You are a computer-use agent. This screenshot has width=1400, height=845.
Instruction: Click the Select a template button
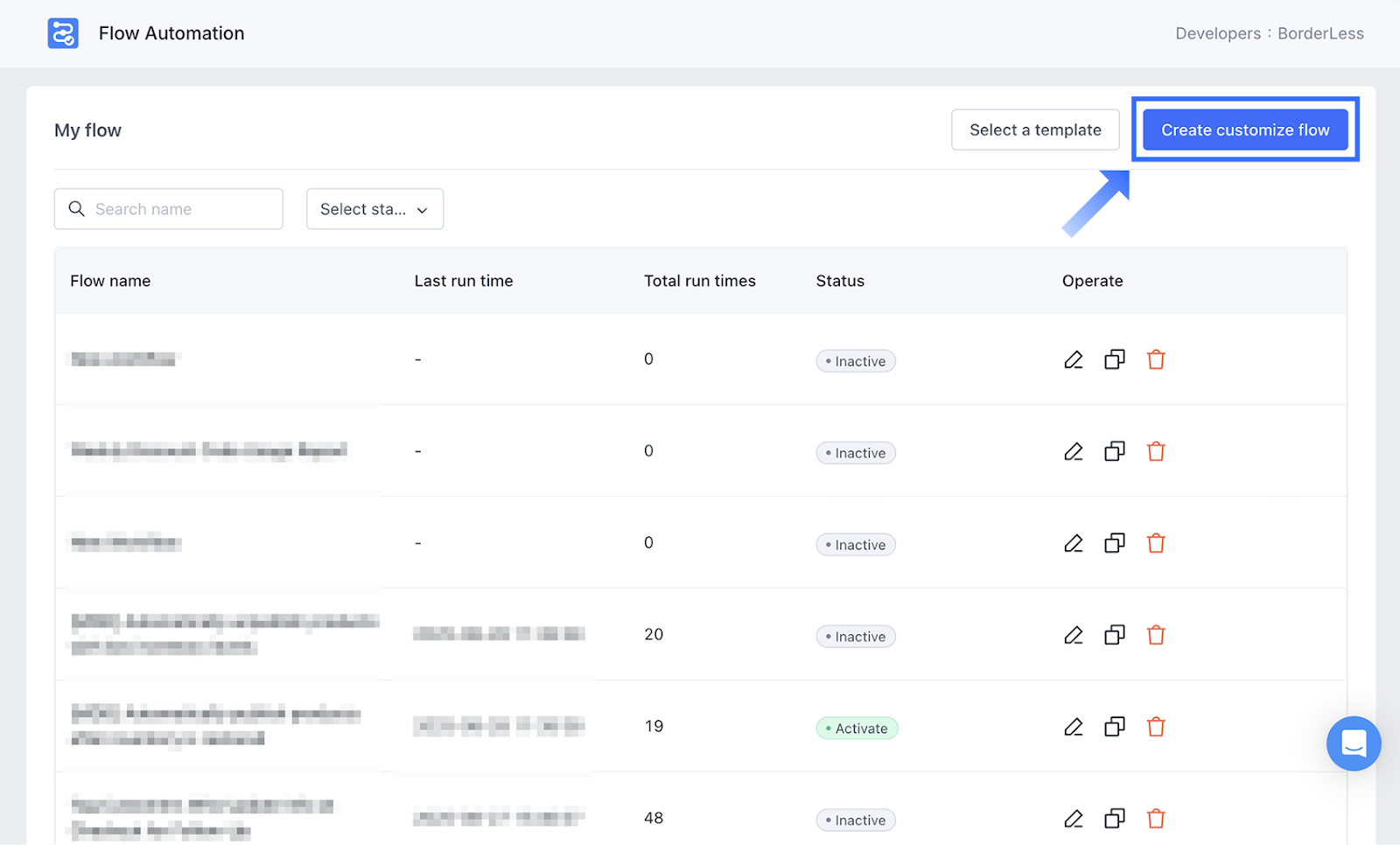1035,129
